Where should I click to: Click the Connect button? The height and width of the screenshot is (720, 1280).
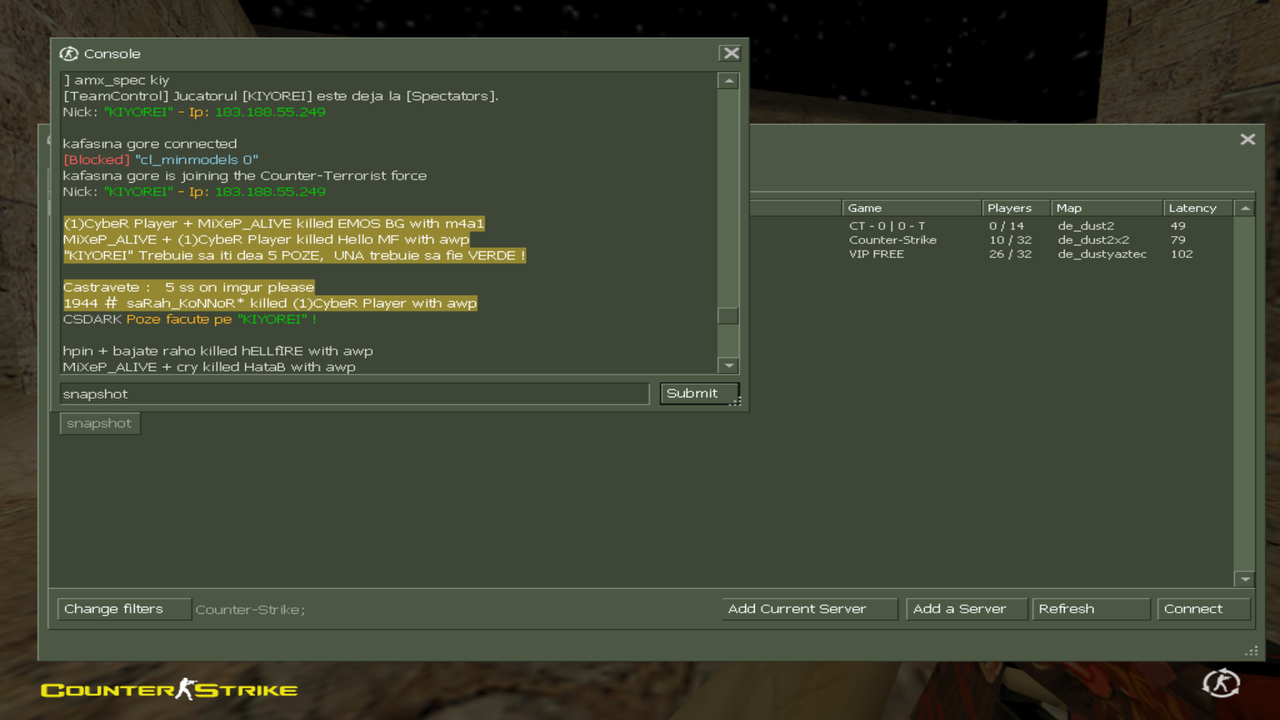1203,609
